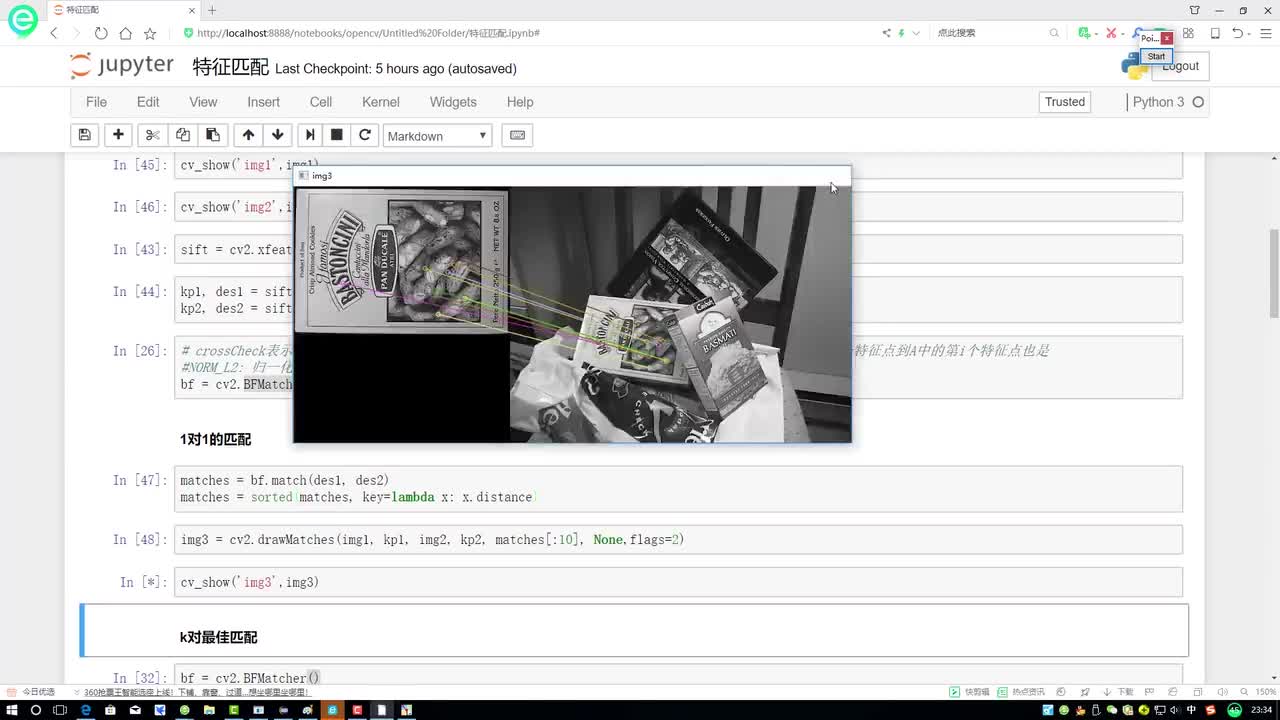Rename the notebook by clicking its title
1280x720 pixels.
click(230, 67)
